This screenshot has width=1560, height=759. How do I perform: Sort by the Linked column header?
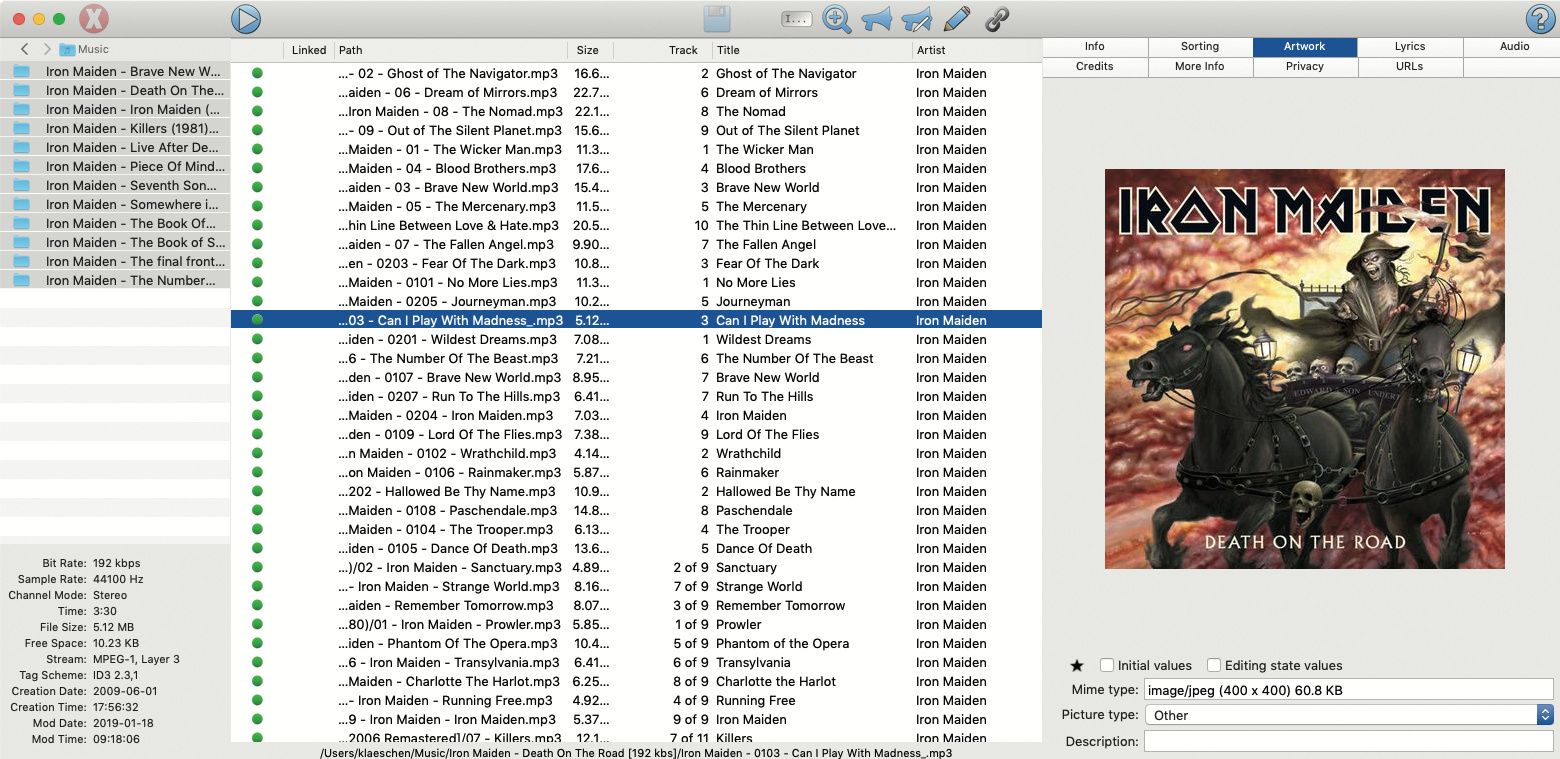pos(309,50)
